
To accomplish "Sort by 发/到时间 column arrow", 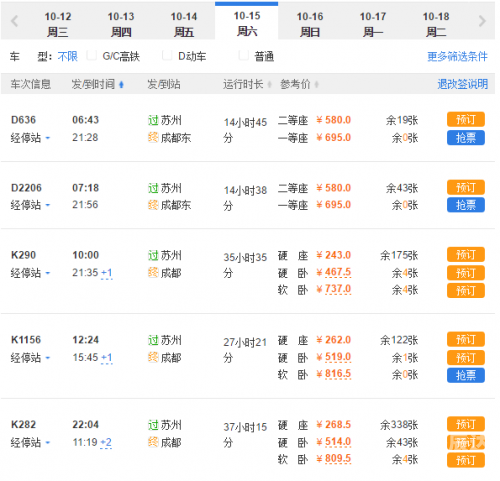I will pyautogui.click(x=121, y=85).
